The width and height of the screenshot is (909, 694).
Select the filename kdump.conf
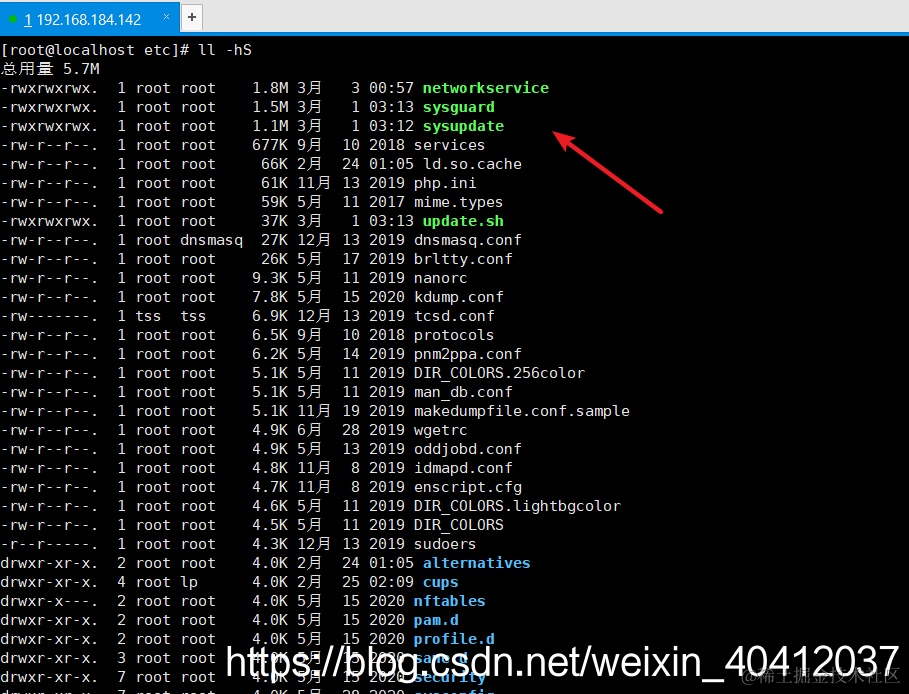(x=459, y=297)
